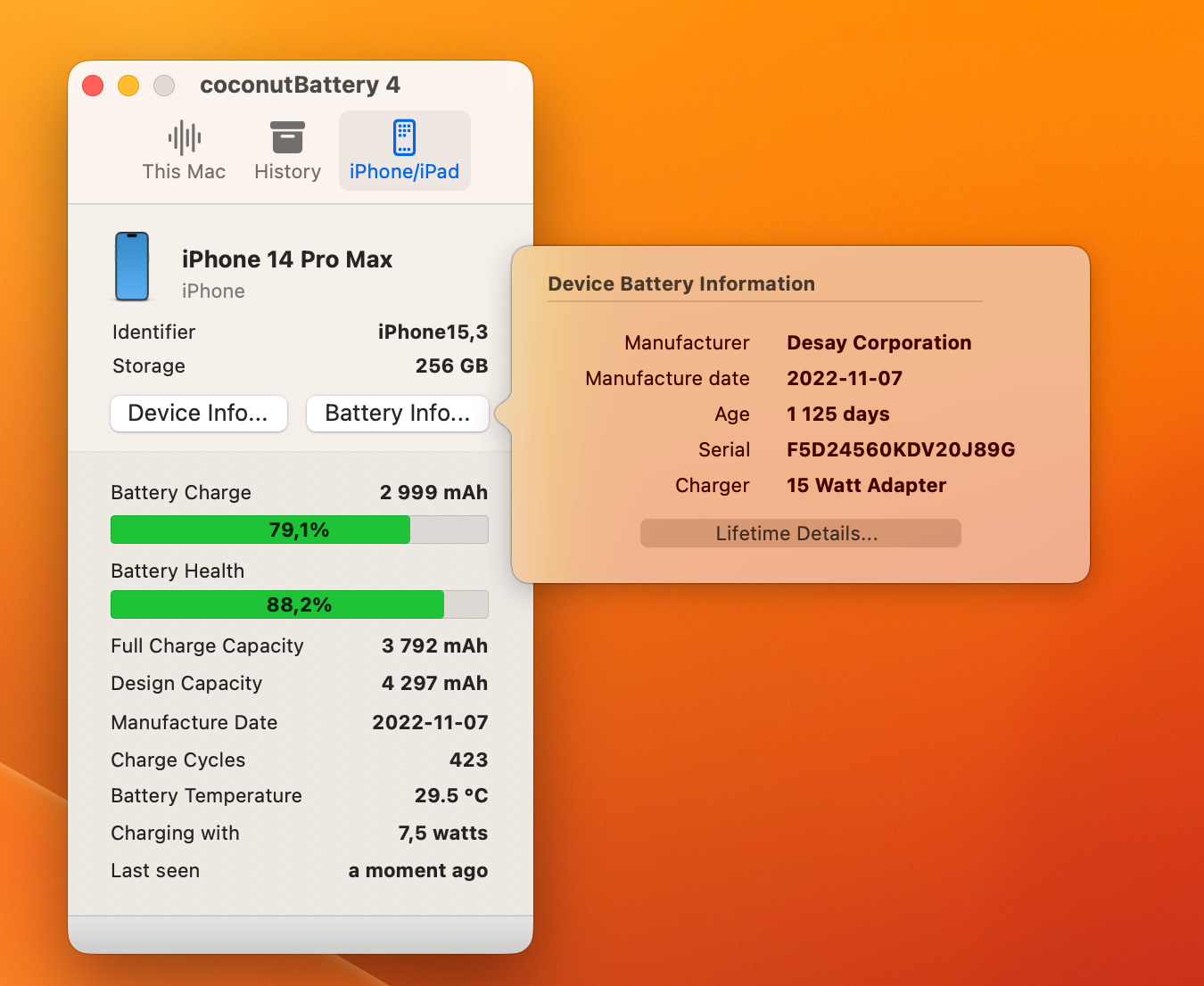Click the Battery Health label
Viewport: 1204px width, 986px height.
[177, 571]
